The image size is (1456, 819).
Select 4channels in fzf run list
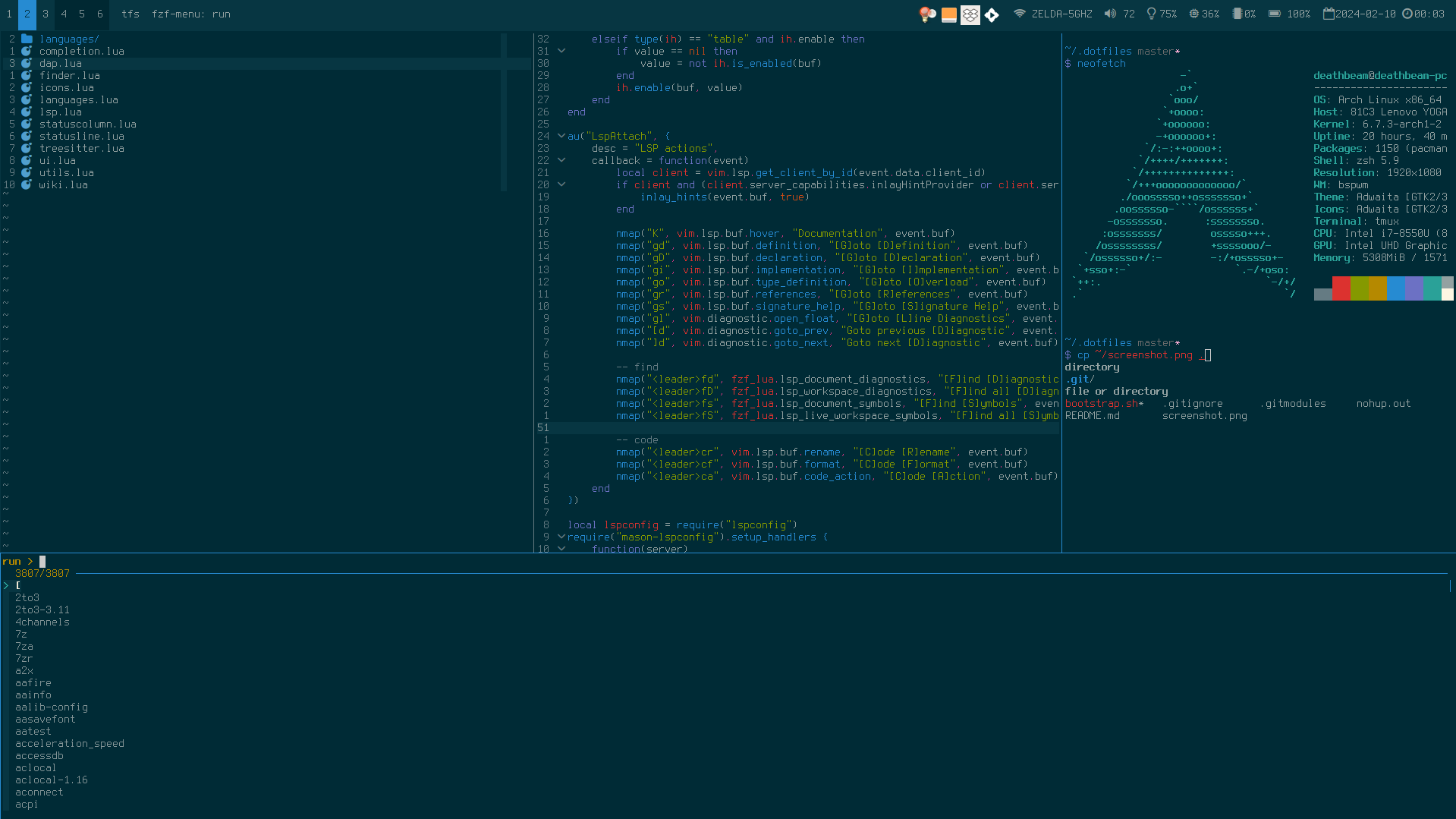pos(42,622)
